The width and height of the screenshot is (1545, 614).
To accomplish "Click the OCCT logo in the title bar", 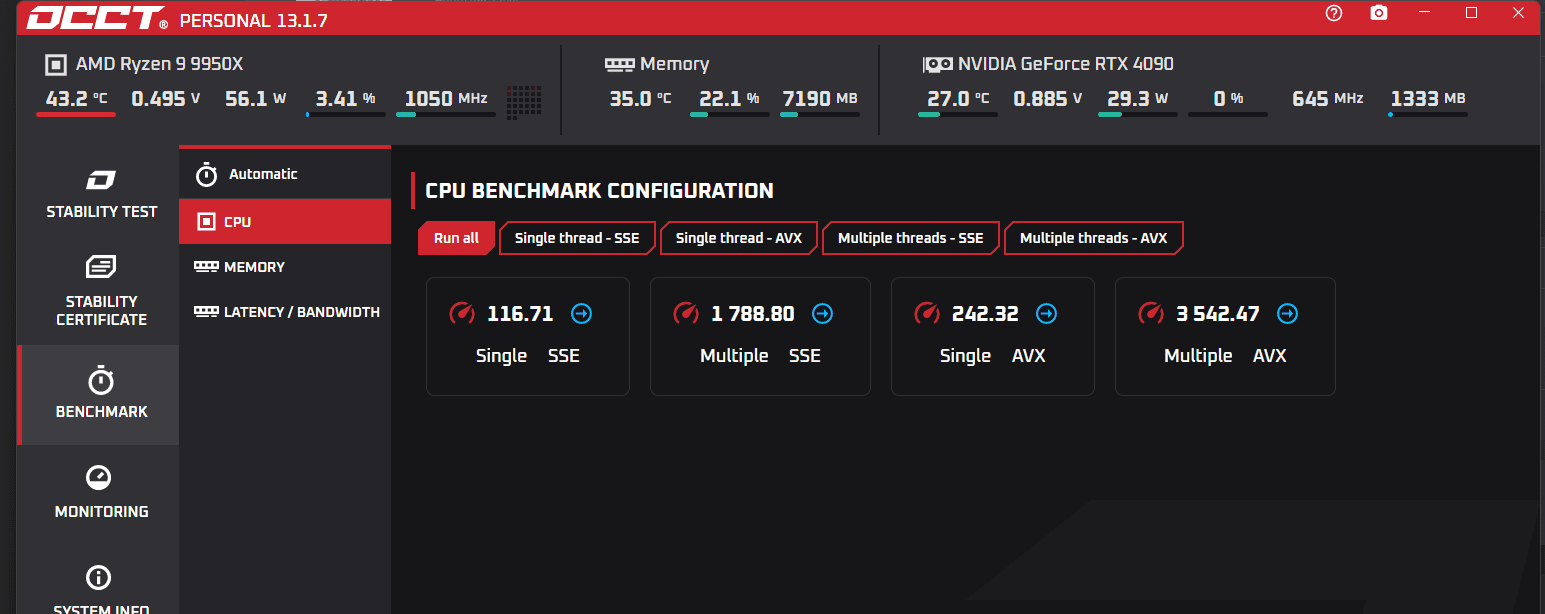I will coord(96,18).
